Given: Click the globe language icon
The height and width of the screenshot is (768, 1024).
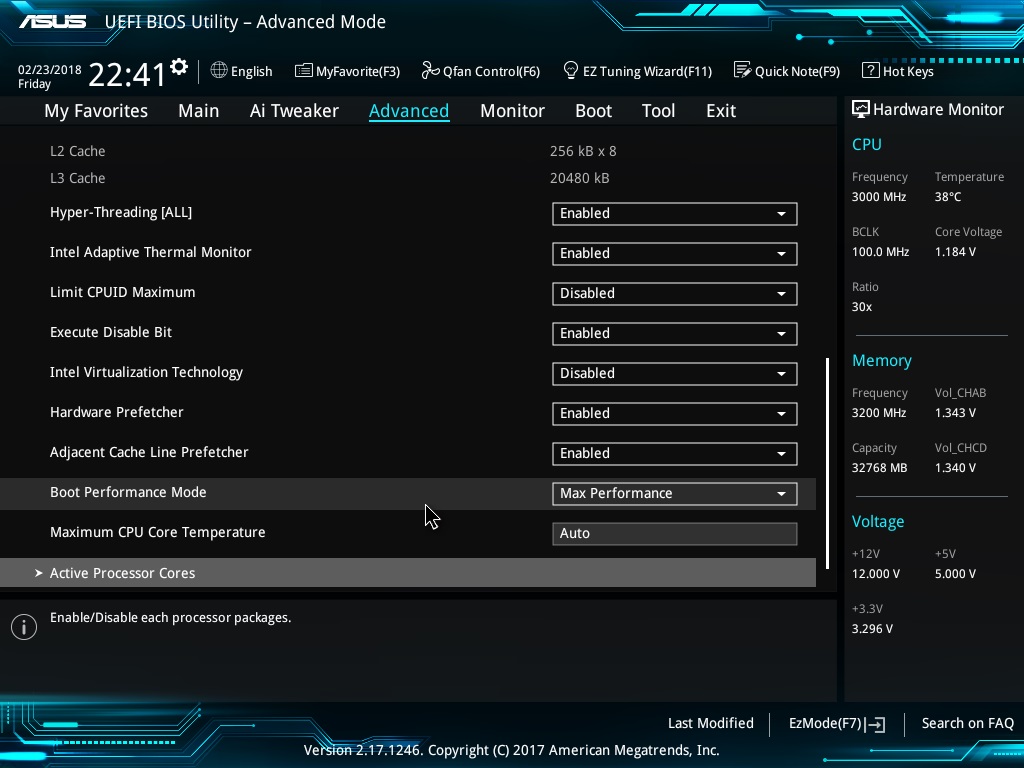Looking at the screenshot, I should click(x=219, y=70).
